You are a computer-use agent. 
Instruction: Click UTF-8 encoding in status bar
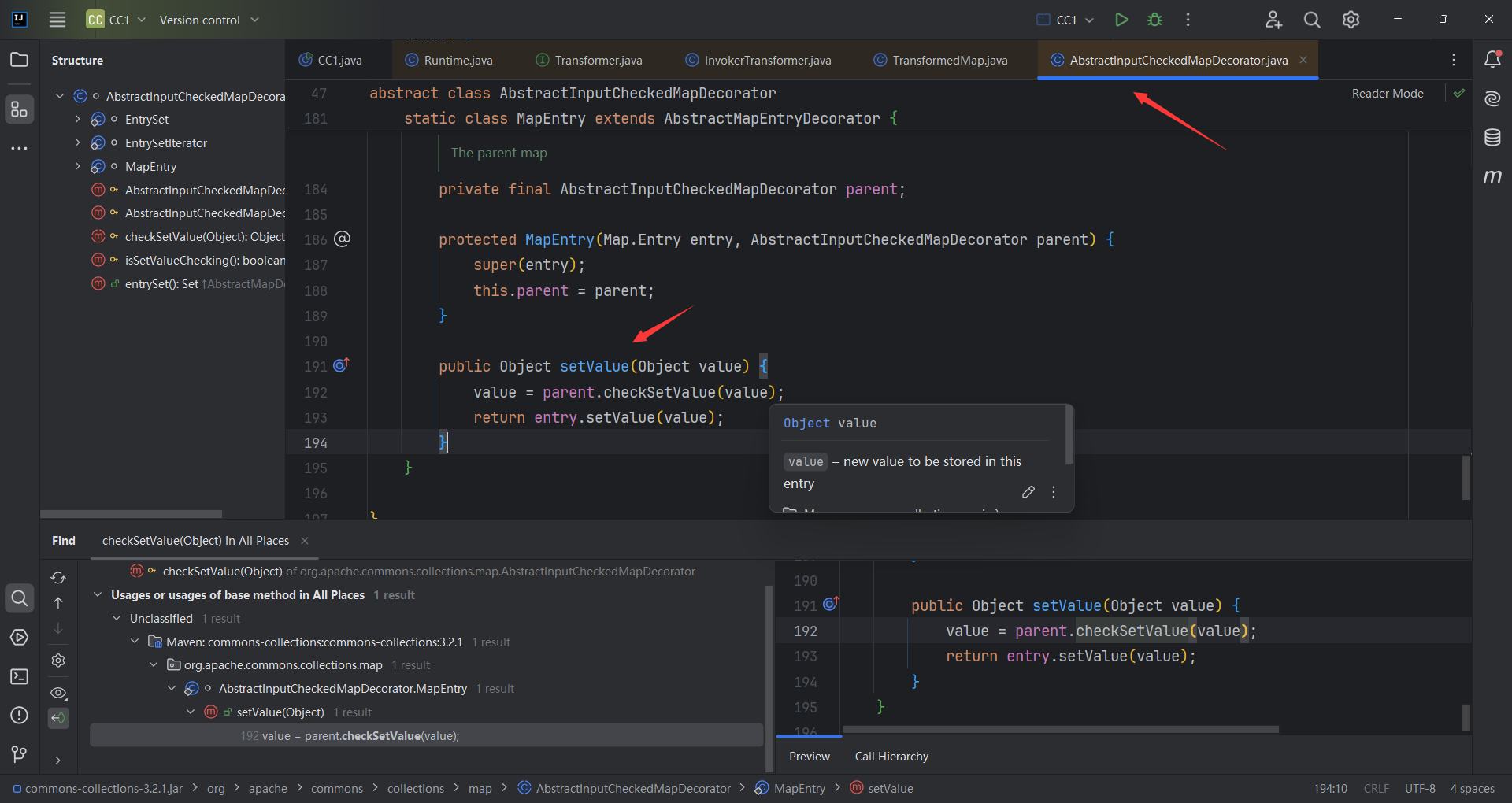click(1420, 789)
